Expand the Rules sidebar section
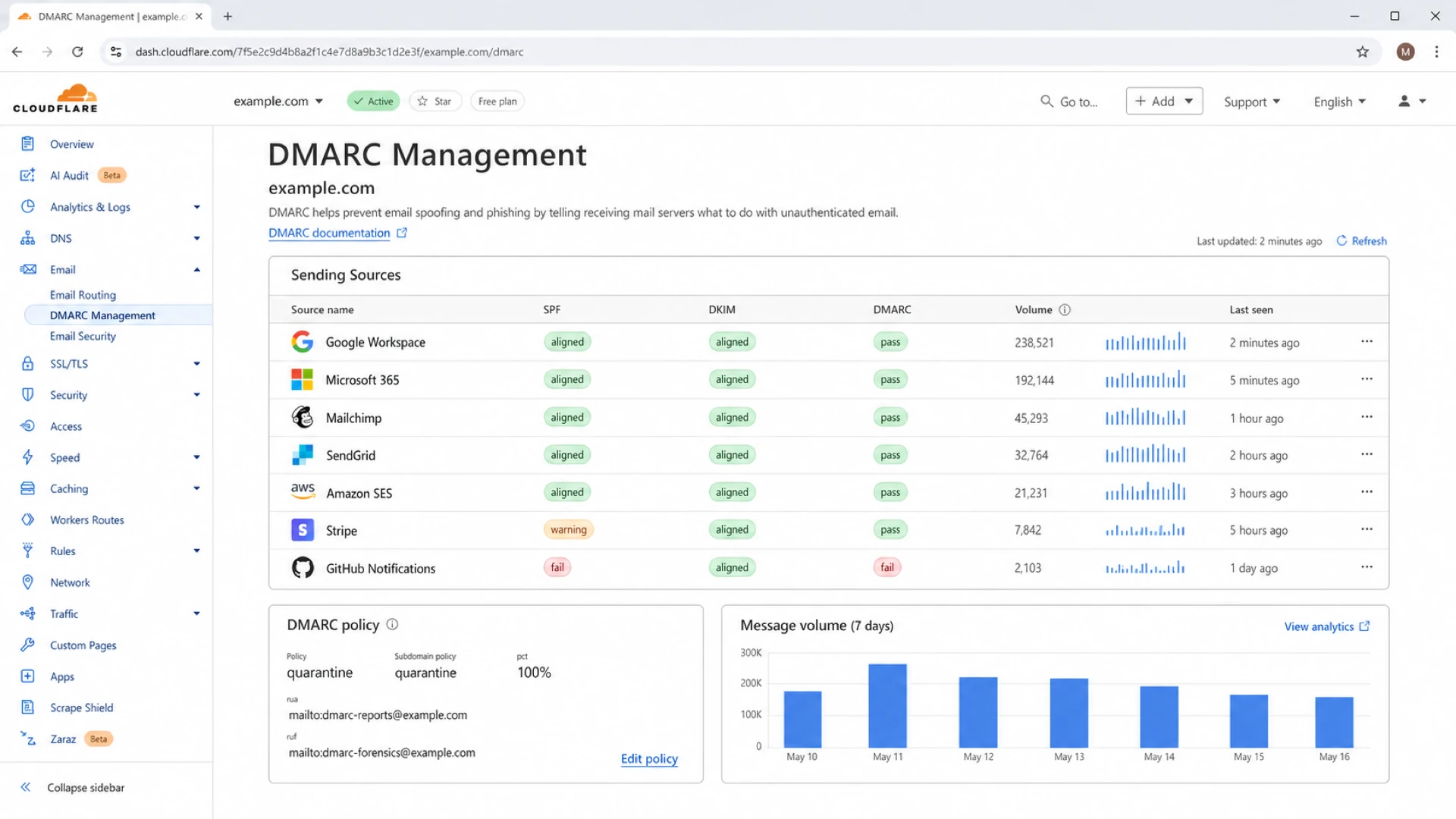 pos(196,551)
